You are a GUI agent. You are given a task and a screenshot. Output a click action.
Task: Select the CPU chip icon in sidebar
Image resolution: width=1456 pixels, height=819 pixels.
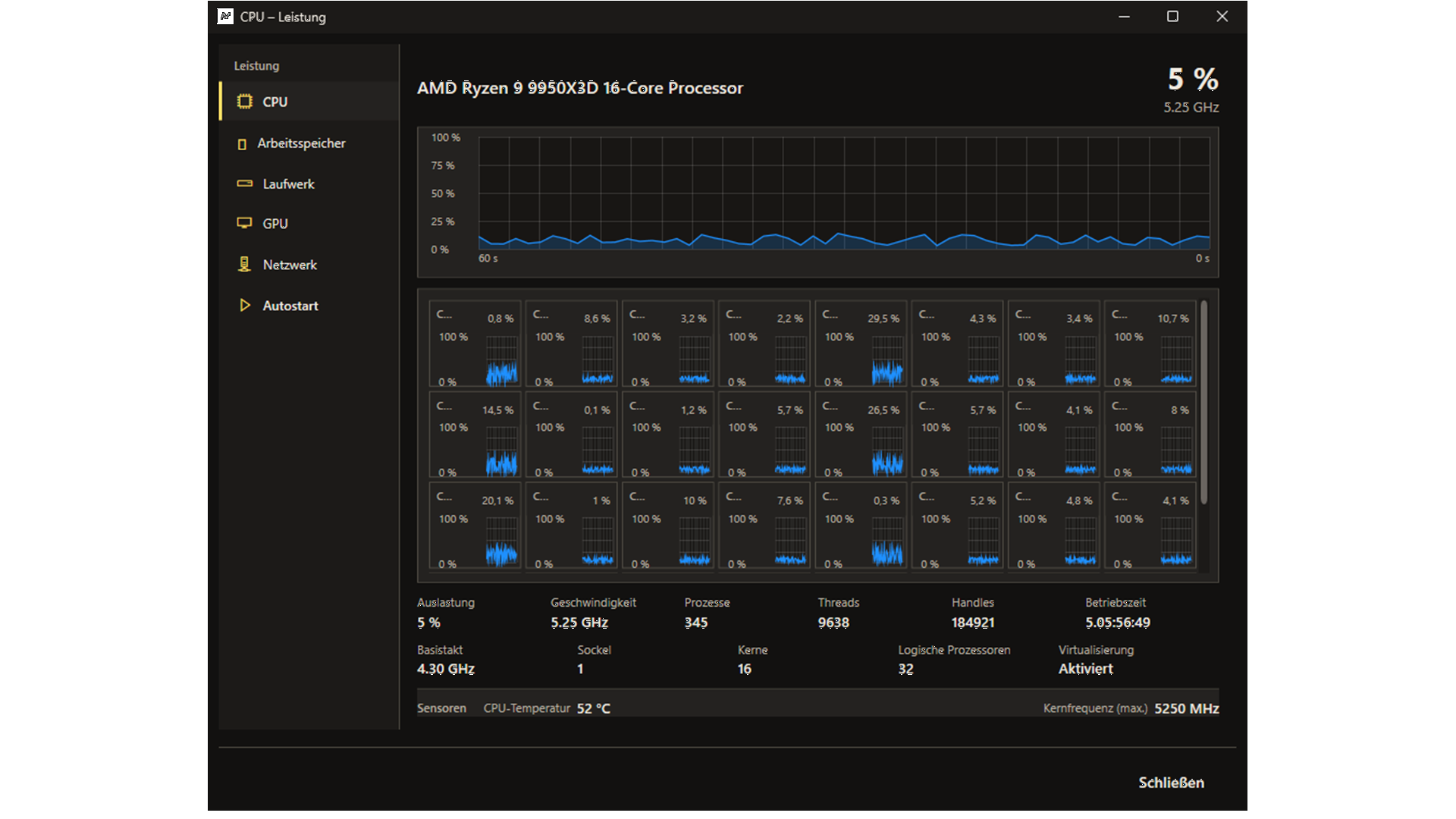[x=244, y=102]
